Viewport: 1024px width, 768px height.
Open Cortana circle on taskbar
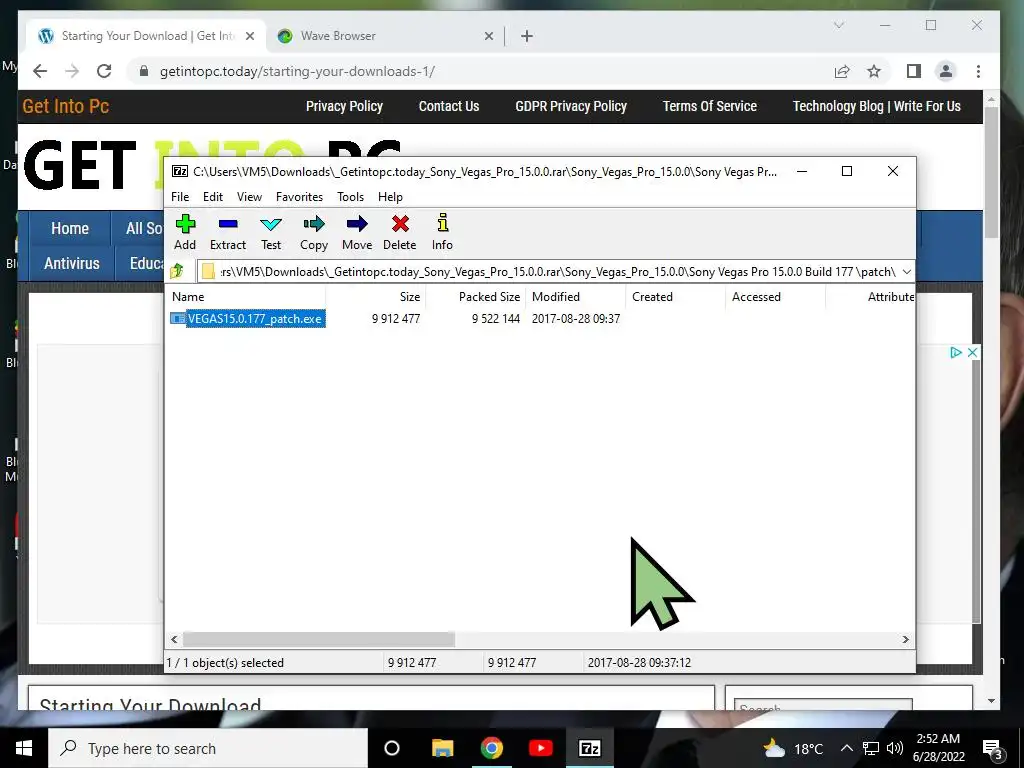coord(392,748)
